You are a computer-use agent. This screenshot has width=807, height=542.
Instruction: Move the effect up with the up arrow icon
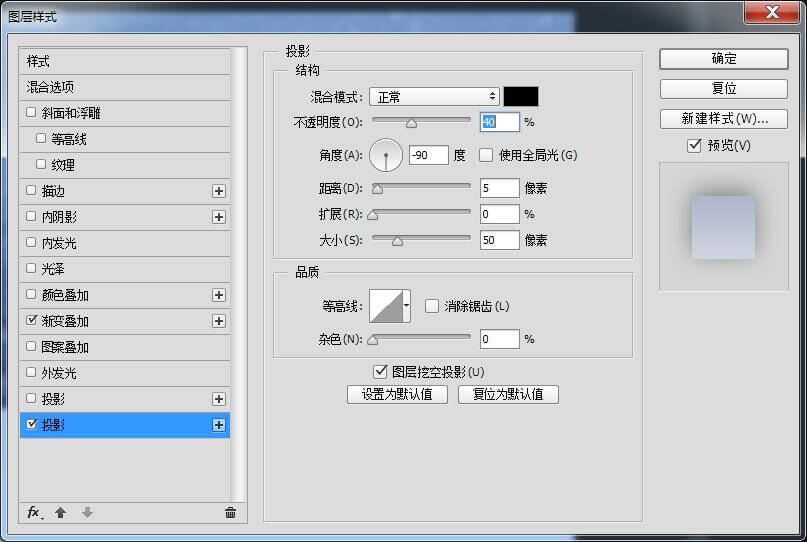click(61, 512)
